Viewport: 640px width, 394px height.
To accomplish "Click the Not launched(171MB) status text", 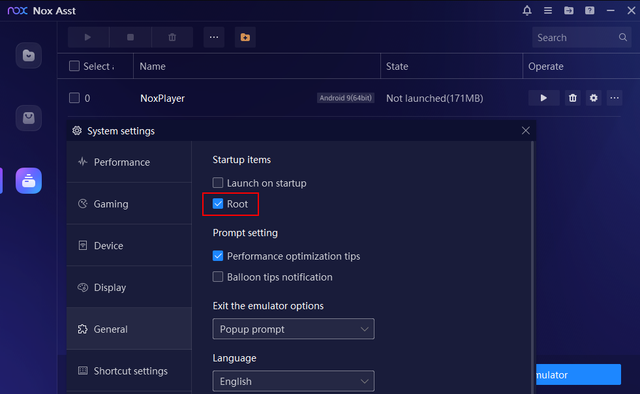I will (x=435, y=98).
